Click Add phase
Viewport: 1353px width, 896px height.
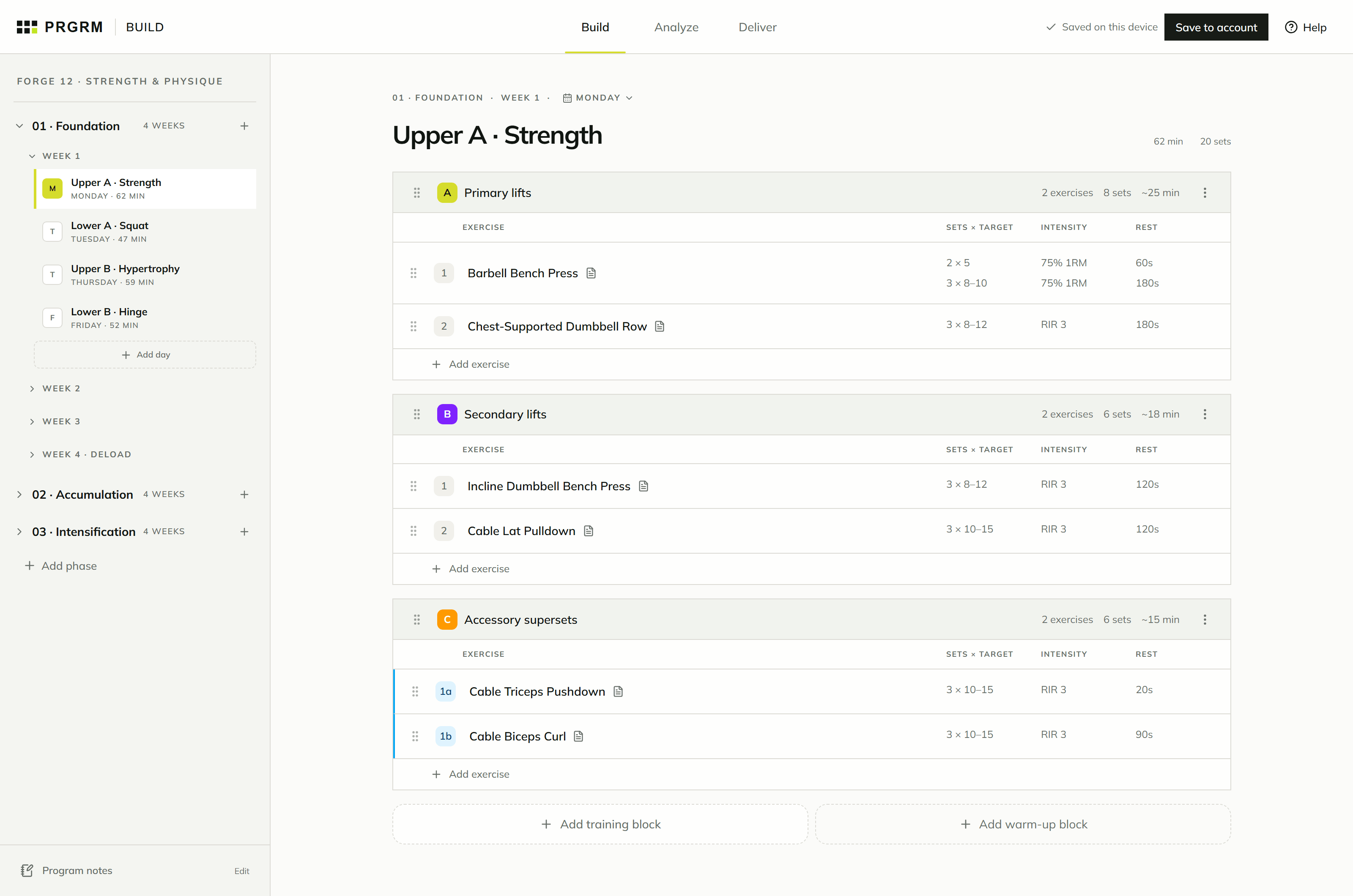coord(60,566)
